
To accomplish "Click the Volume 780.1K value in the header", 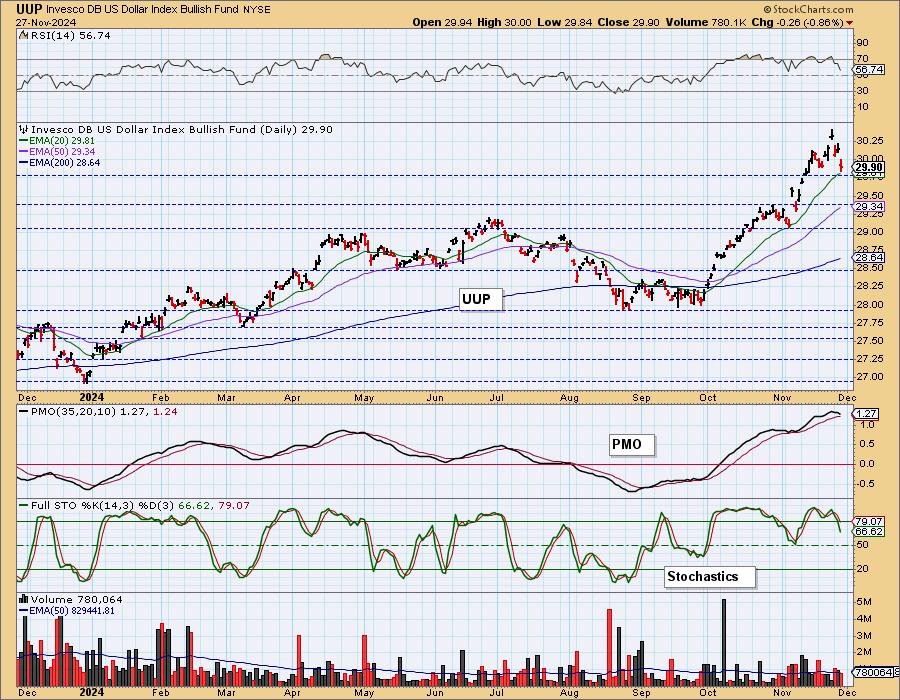I will coord(706,22).
